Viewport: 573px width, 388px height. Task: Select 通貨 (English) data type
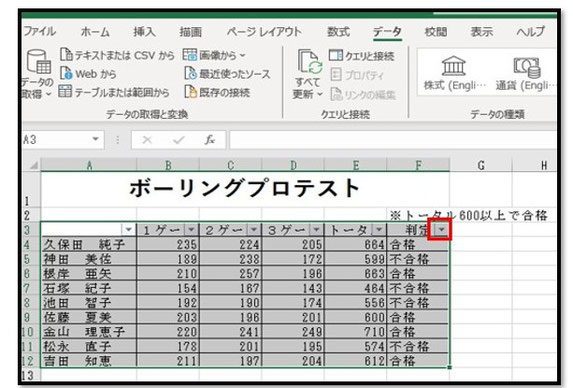pos(525,73)
